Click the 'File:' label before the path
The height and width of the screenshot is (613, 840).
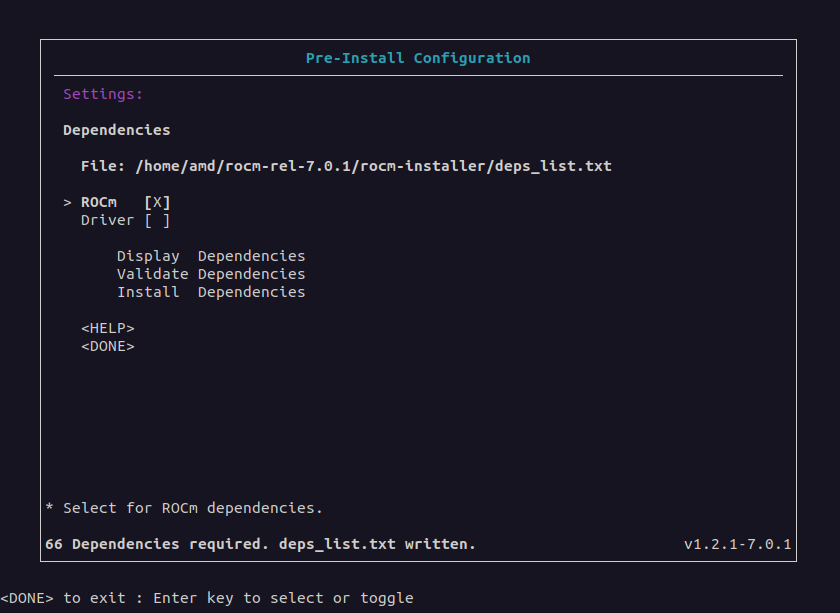[x=103, y=166]
